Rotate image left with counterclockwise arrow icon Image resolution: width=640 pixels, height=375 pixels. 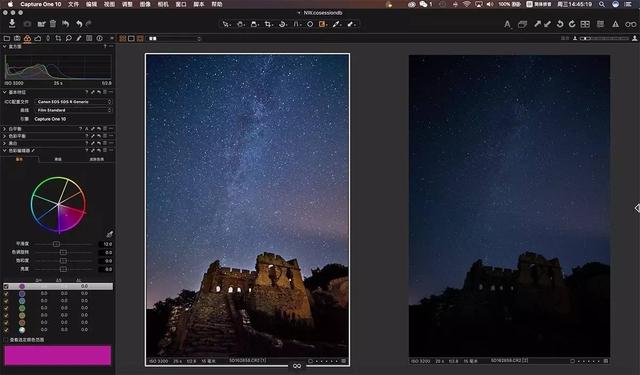click(560, 24)
